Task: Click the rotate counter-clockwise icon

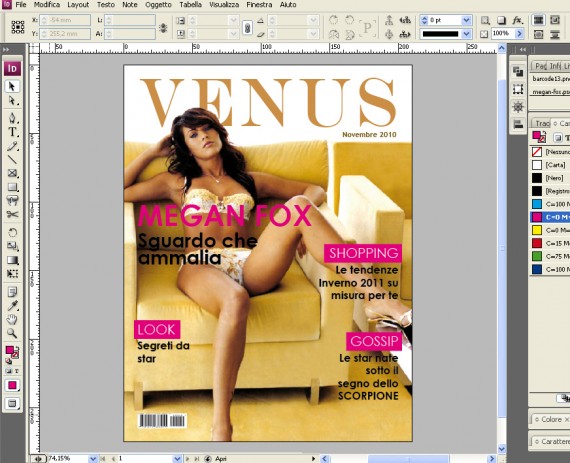Action: tap(349, 20)
